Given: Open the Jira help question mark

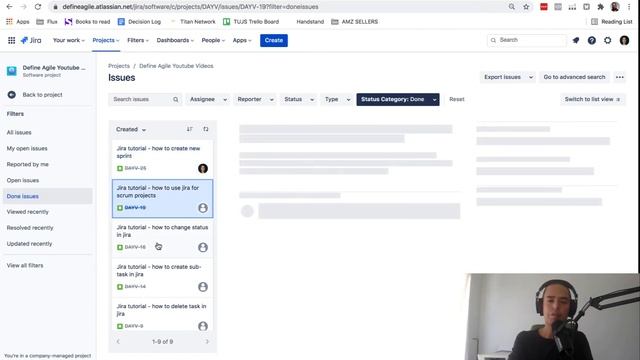Looking at the screenshot, I should click(x=592, y=40).
